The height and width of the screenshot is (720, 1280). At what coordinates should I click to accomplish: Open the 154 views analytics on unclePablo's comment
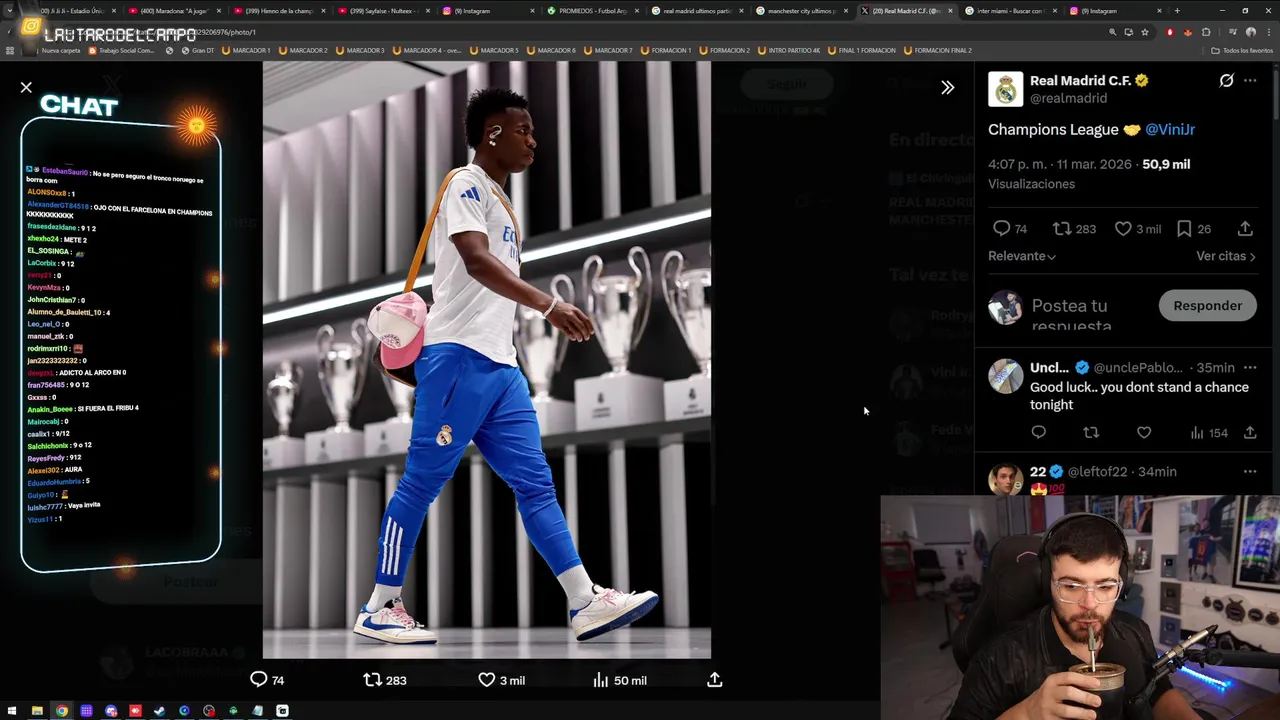click(1208, 433)
